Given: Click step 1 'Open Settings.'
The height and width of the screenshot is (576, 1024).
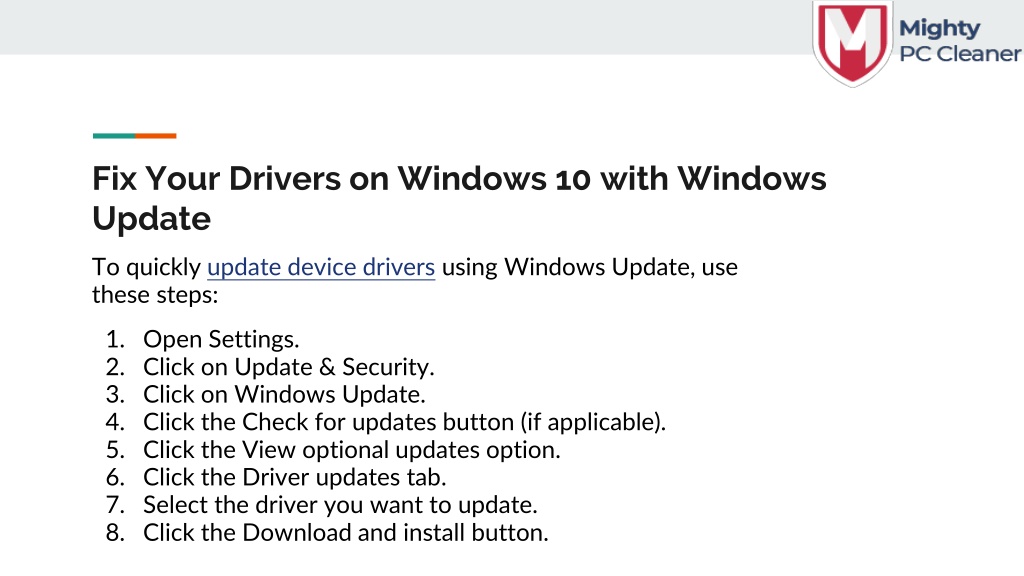Looking at the screenshot, I should pyautogui.click(x=221, y=340).
